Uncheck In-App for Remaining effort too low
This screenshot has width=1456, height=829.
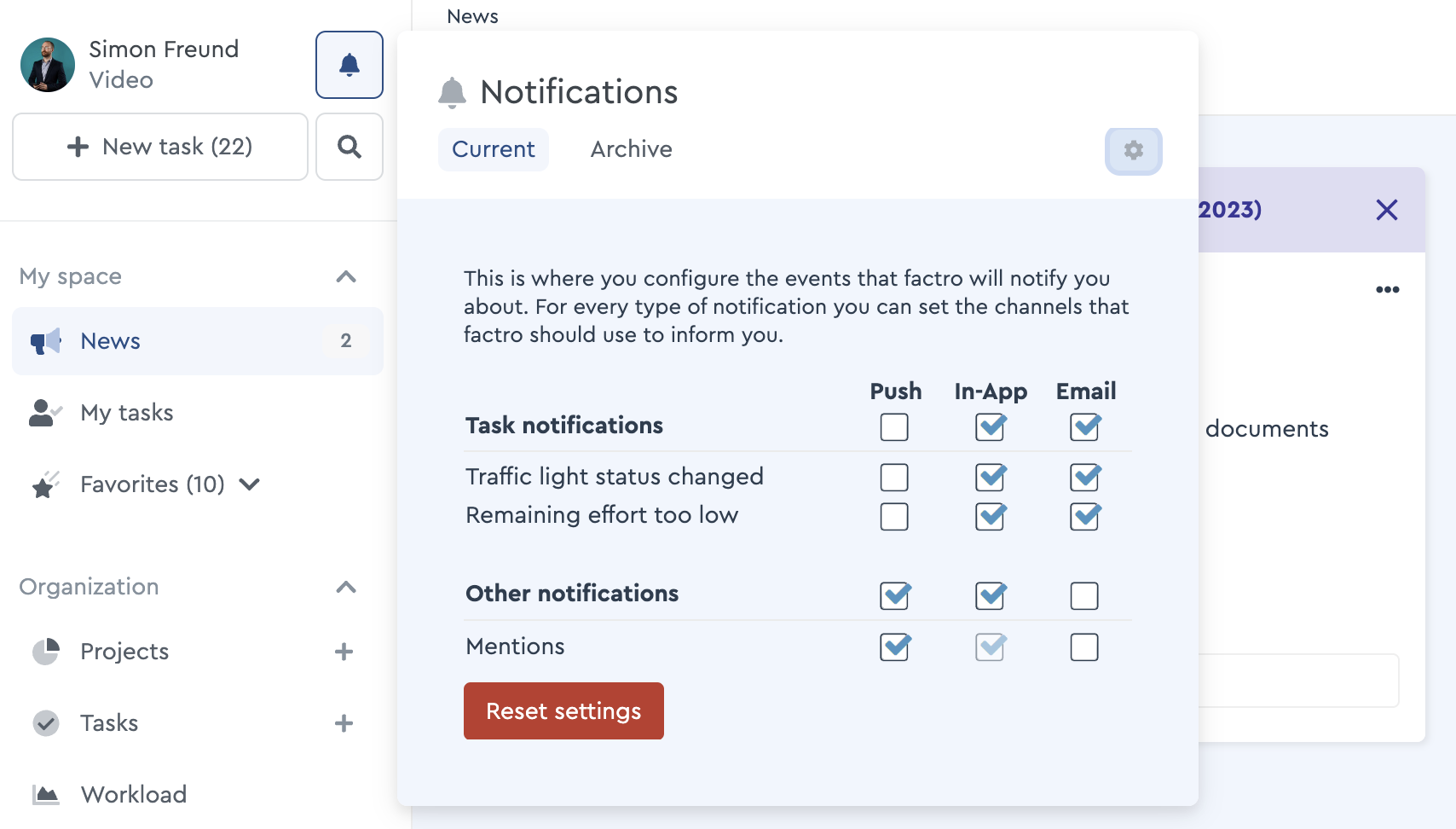(x=990, y=516)
